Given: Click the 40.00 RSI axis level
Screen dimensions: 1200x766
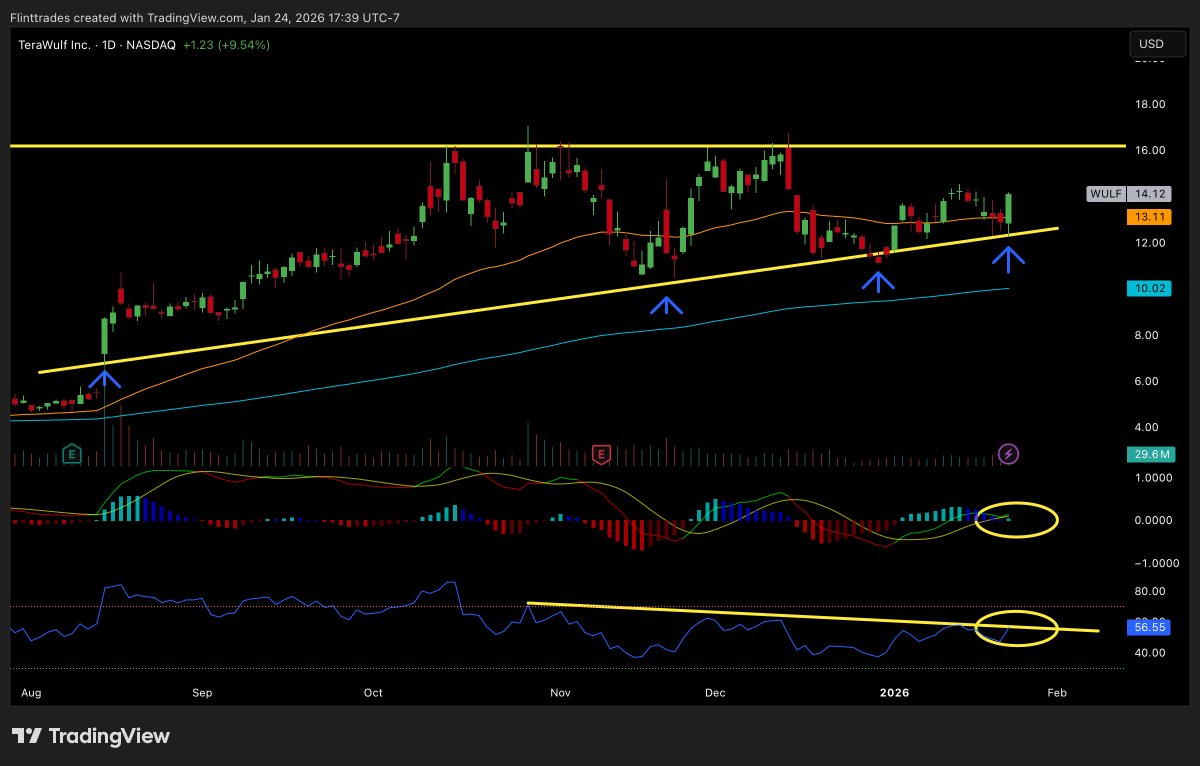Looking at the screenshot, I should coord(1151,653).
